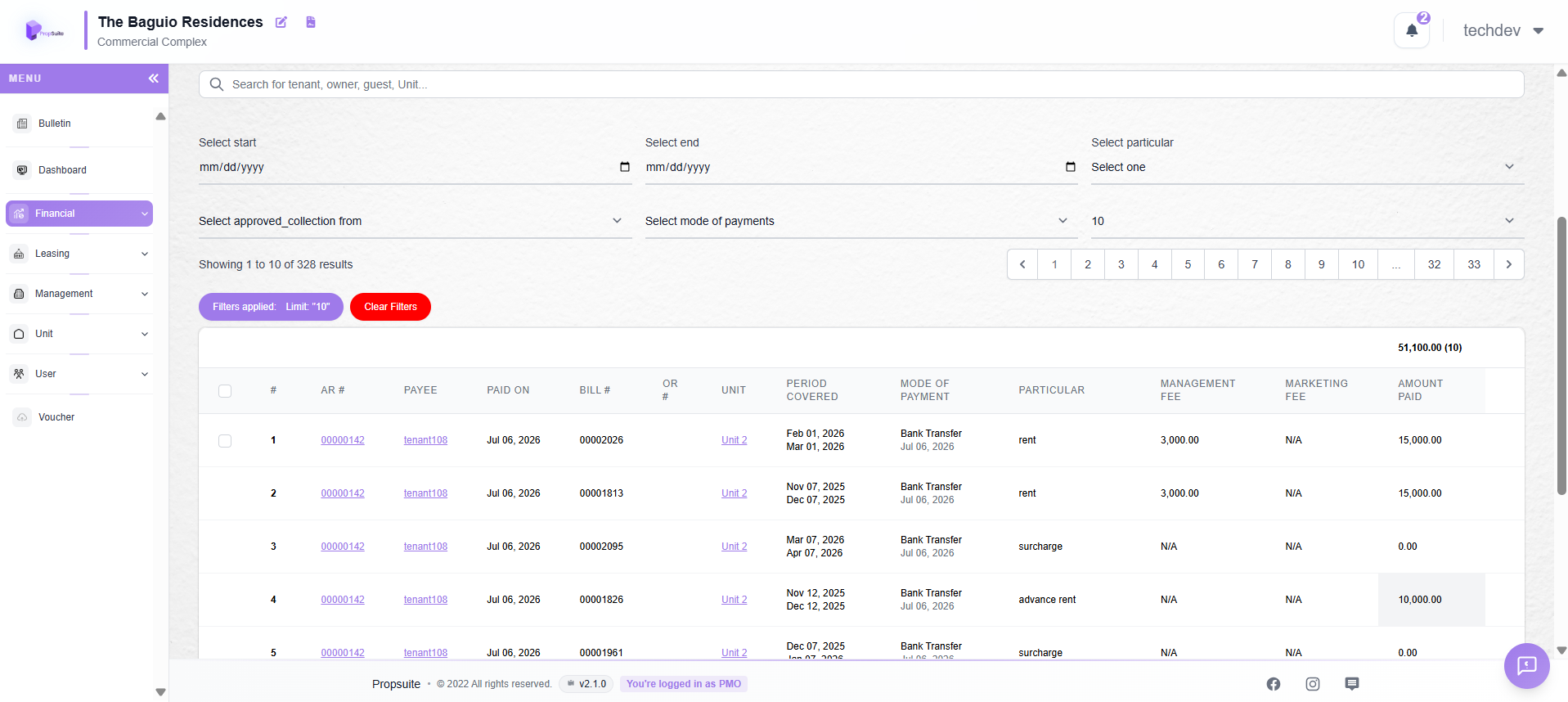Click the Bulletin sidebar icon
1568x702 pixels.
(x=22, y=124)
